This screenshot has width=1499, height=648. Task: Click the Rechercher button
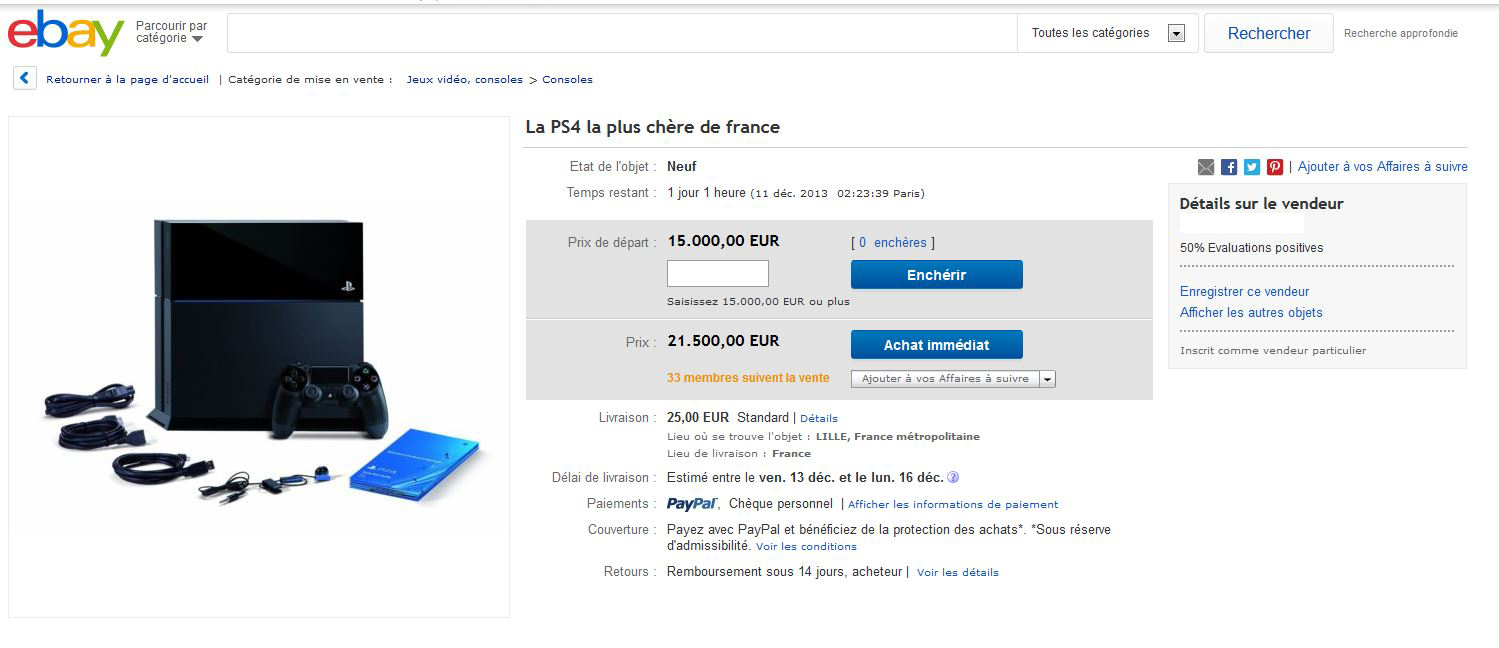tap(1268, 33)
